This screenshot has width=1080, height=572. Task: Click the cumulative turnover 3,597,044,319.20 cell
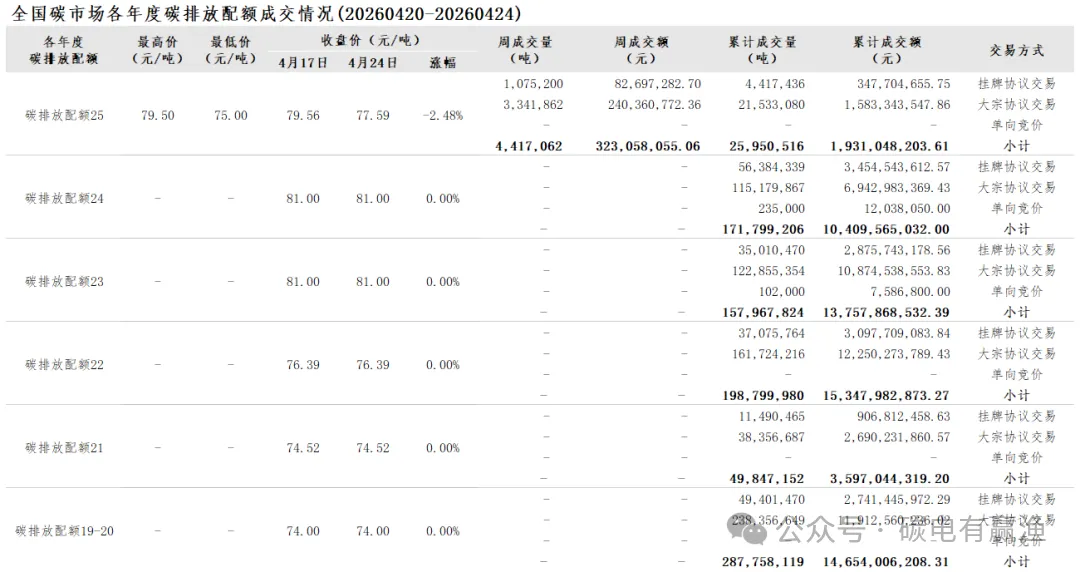point(889,479)
